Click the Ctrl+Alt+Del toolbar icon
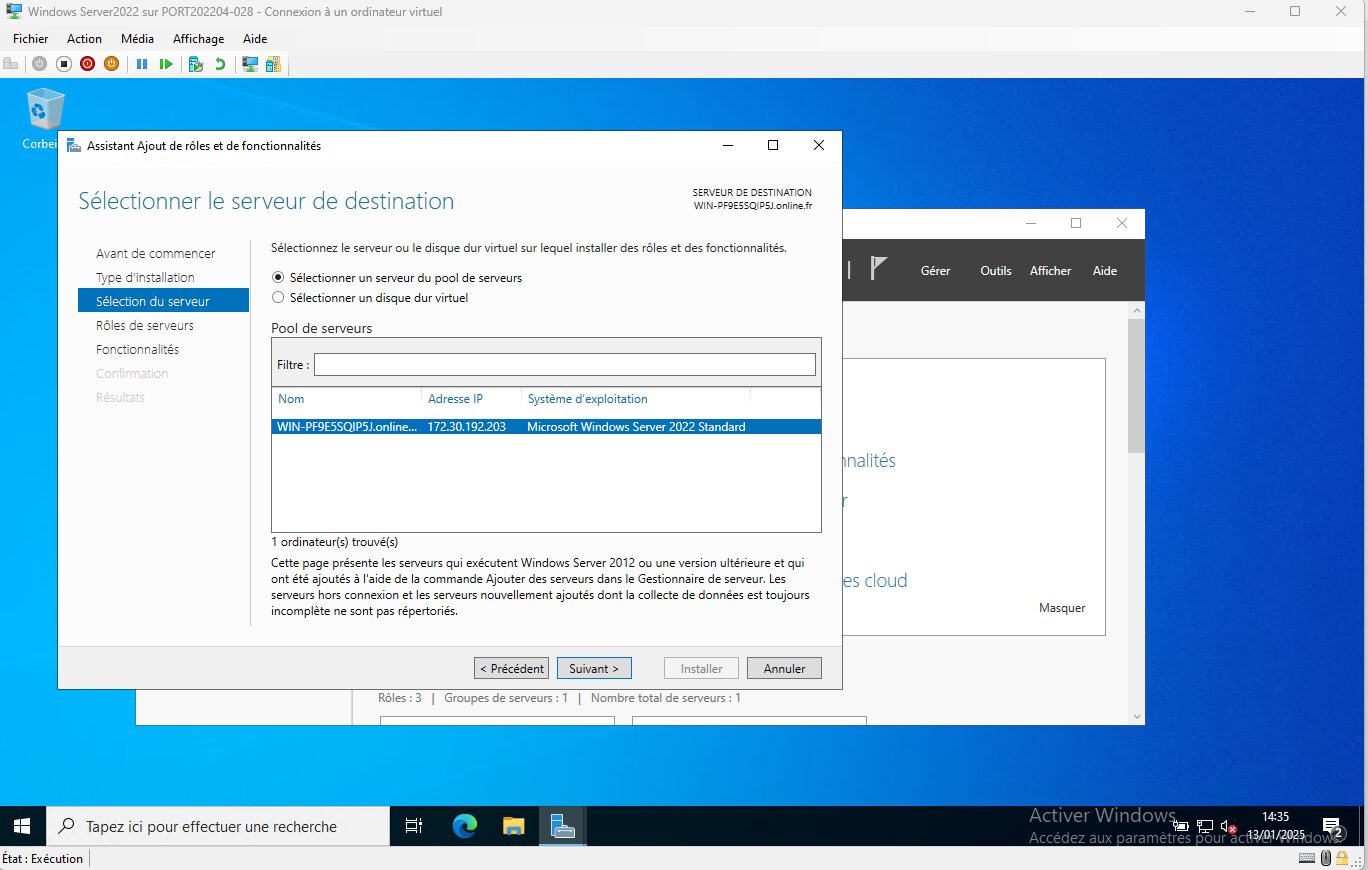The image size is (1368, 870). coord(11,64)
